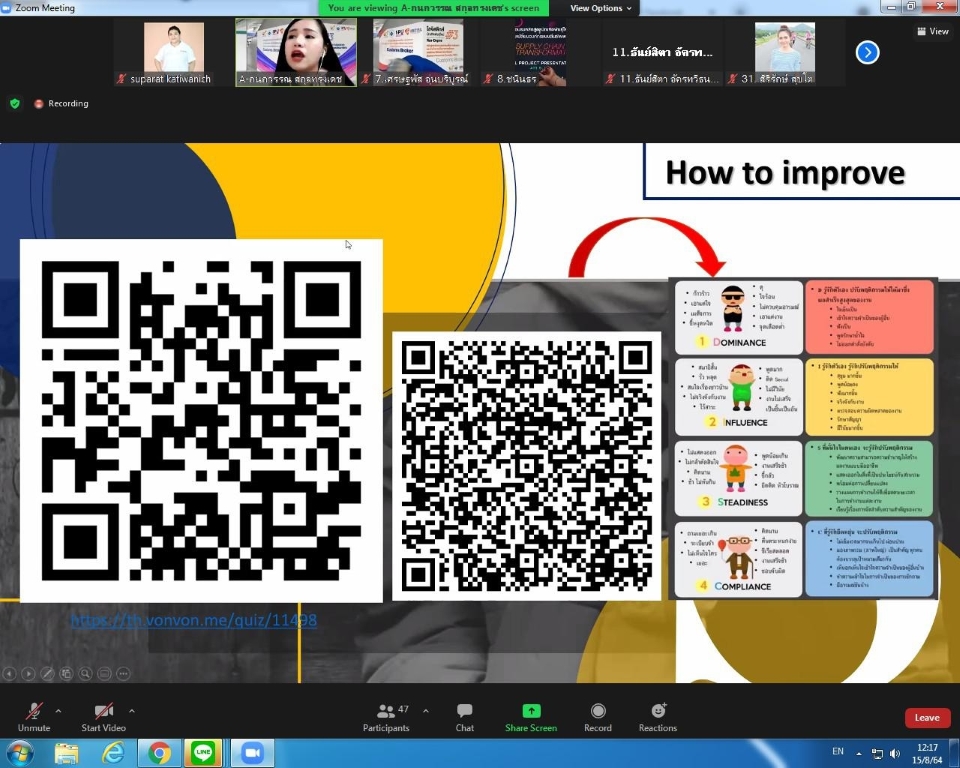The height and width of the screenshot is (768, 960).
Task: Open File Explorer from the taskbar
Action: pos(66,753)
